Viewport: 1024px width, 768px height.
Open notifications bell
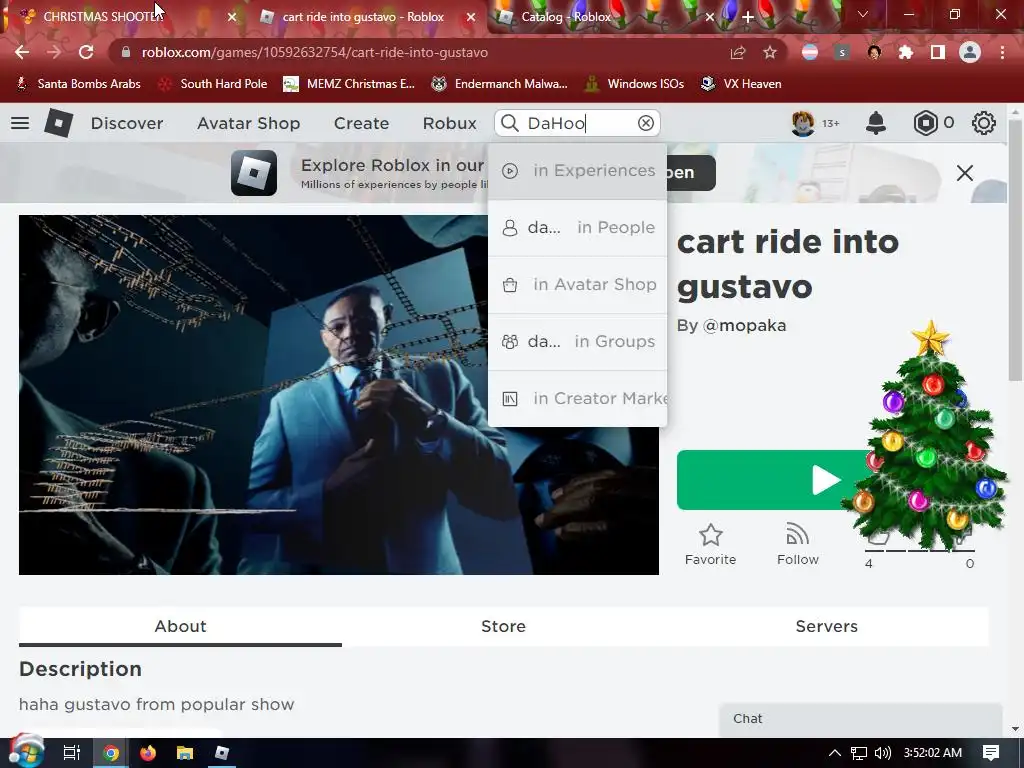876,123
